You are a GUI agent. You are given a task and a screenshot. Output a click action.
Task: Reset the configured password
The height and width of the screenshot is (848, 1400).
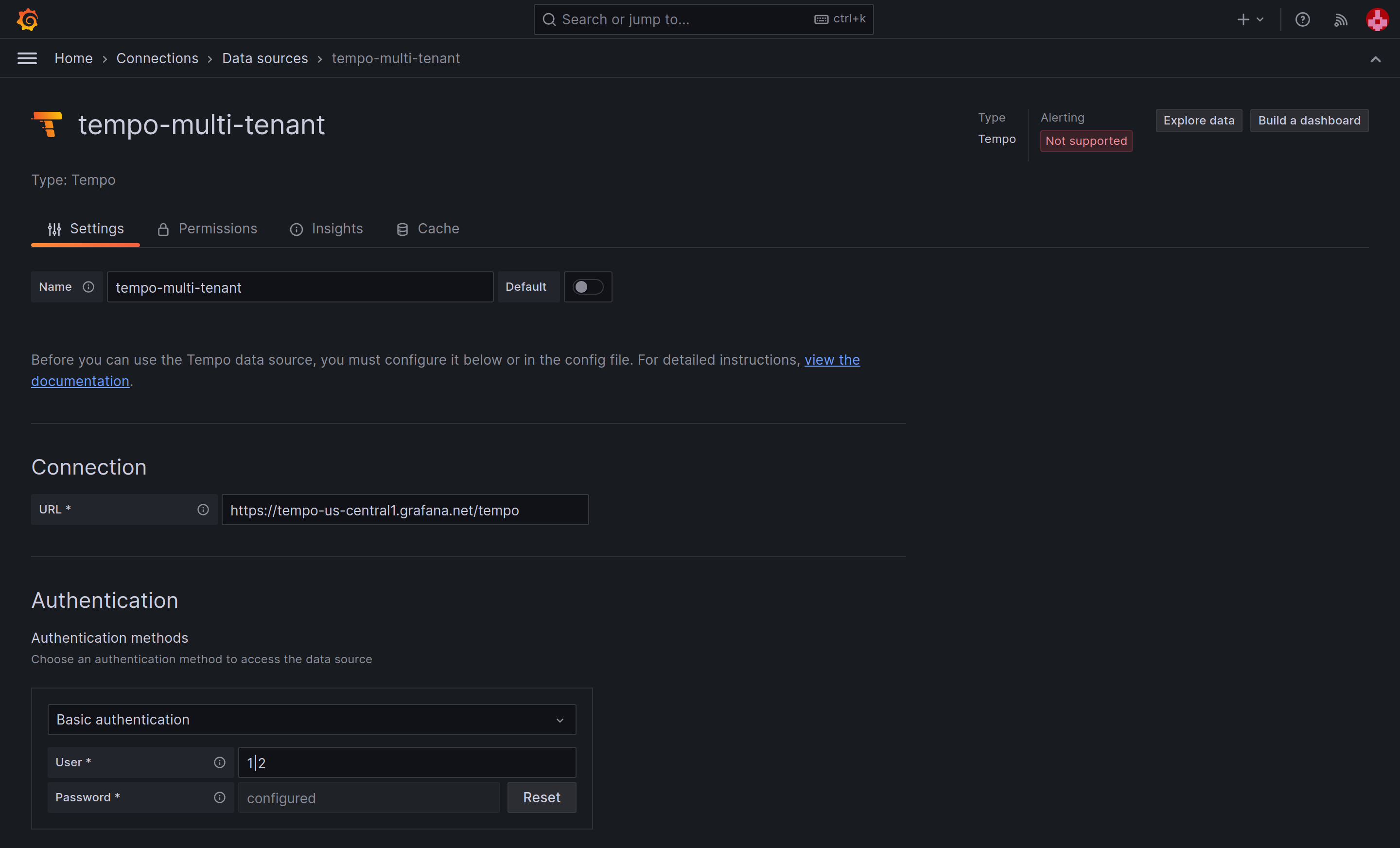coord(541,797)
